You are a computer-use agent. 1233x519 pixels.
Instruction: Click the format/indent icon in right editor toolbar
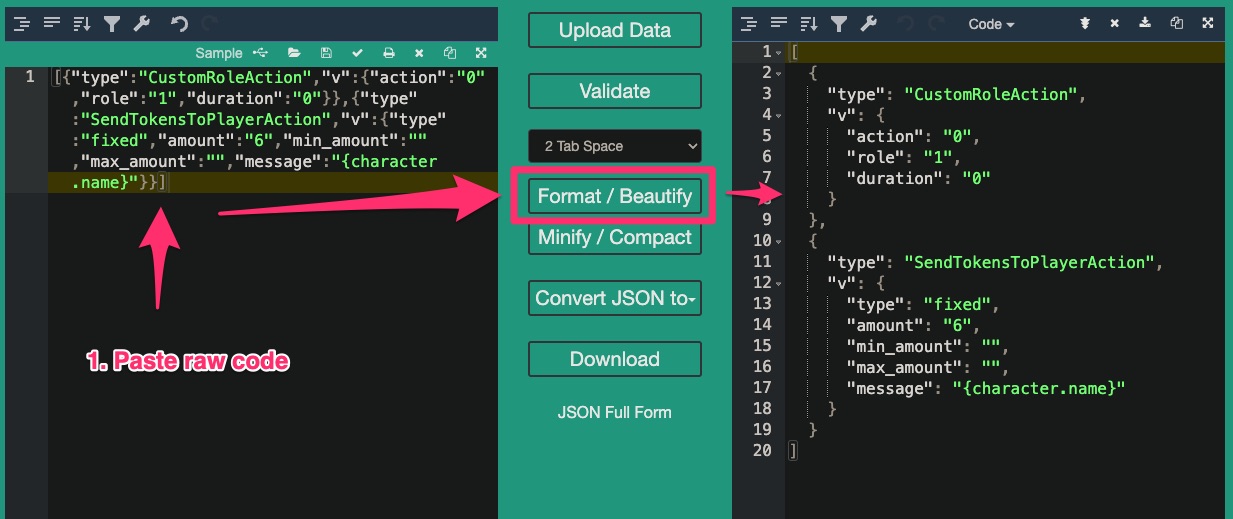(749, 24)
